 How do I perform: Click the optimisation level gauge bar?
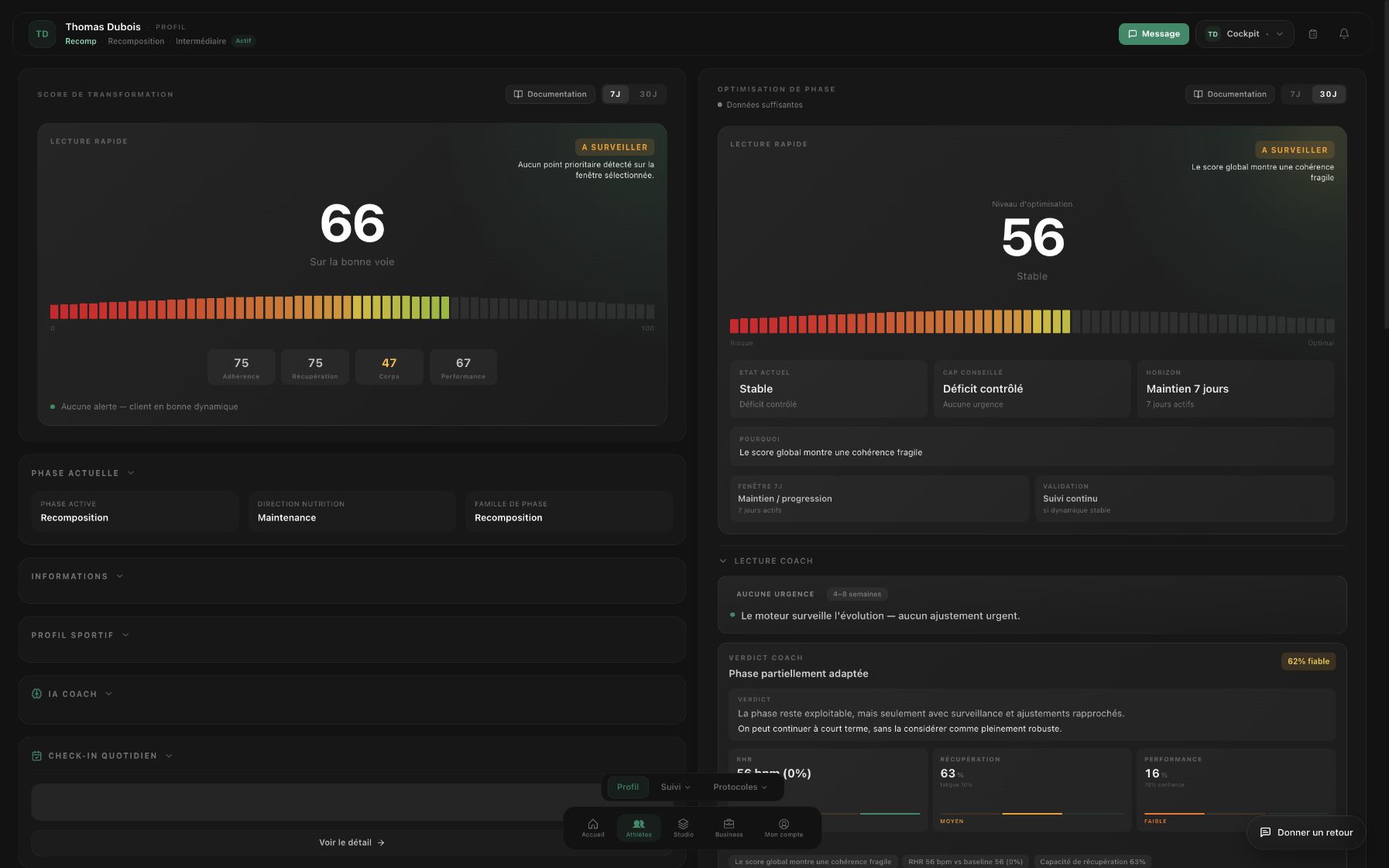[x=1032, y=321]
